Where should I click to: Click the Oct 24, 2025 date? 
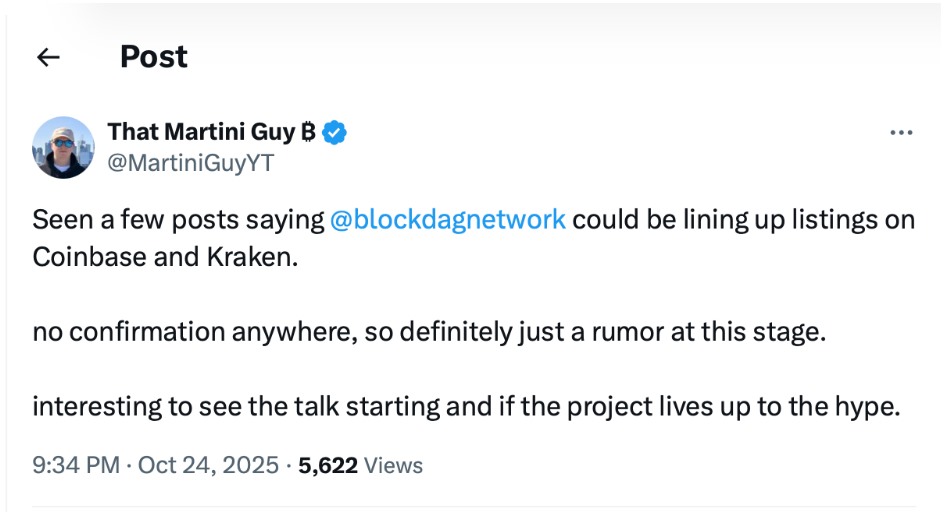coord(206,465)
